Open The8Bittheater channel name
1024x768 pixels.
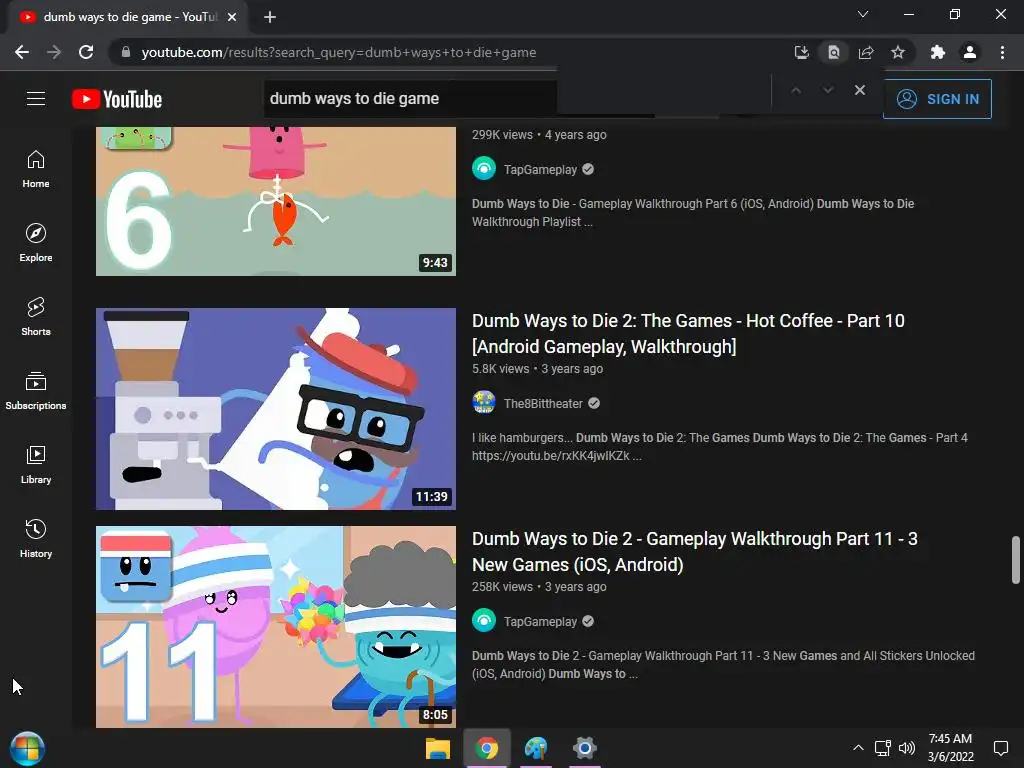coord(543,404)
